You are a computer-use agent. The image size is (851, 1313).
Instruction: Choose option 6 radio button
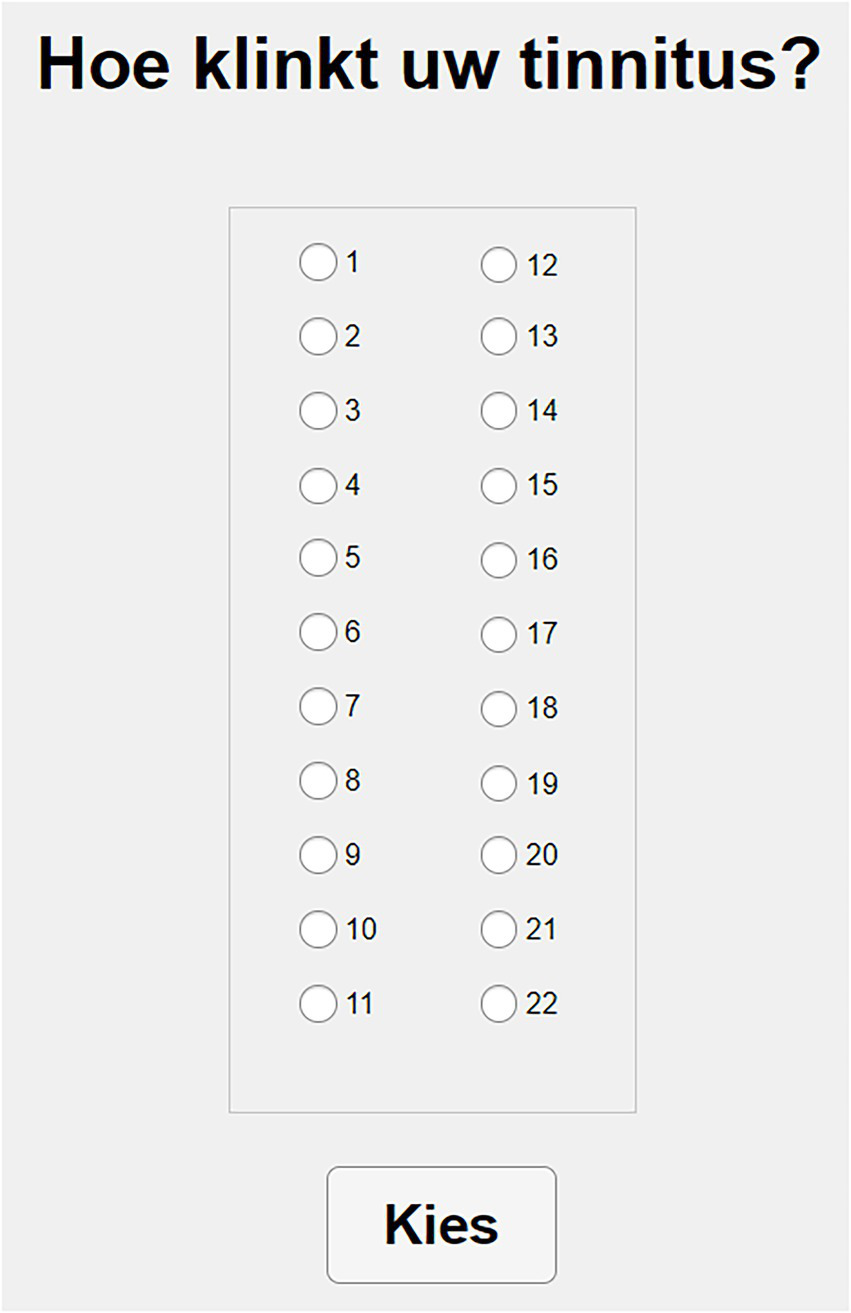(x=317, y=632)
